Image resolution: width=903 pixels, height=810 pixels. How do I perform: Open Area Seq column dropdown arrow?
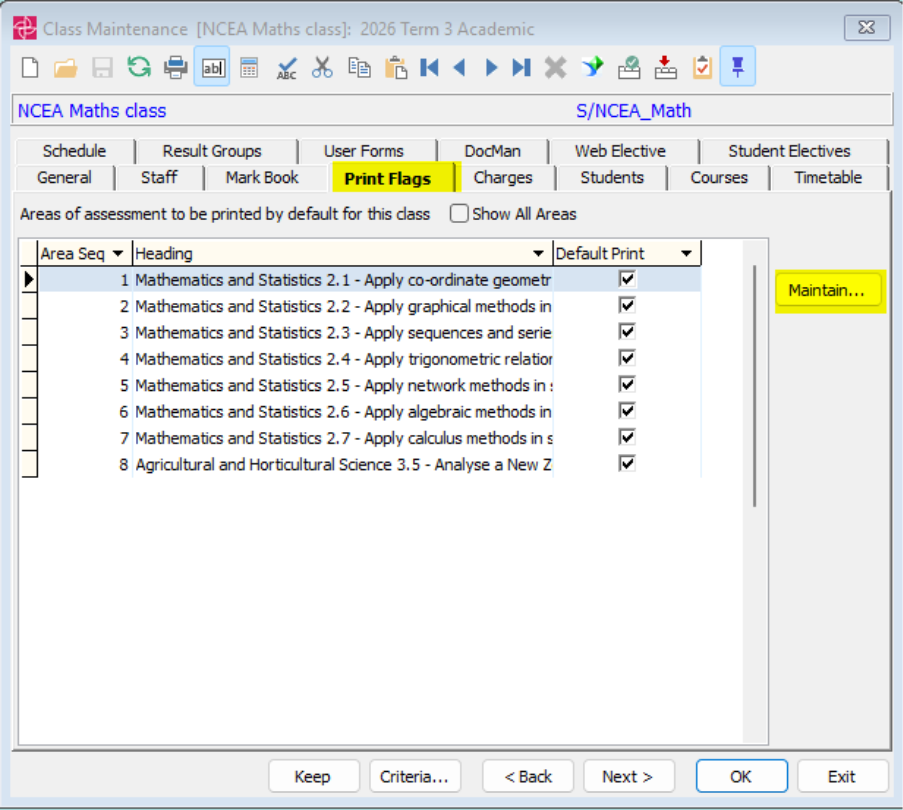click(118, 254)
